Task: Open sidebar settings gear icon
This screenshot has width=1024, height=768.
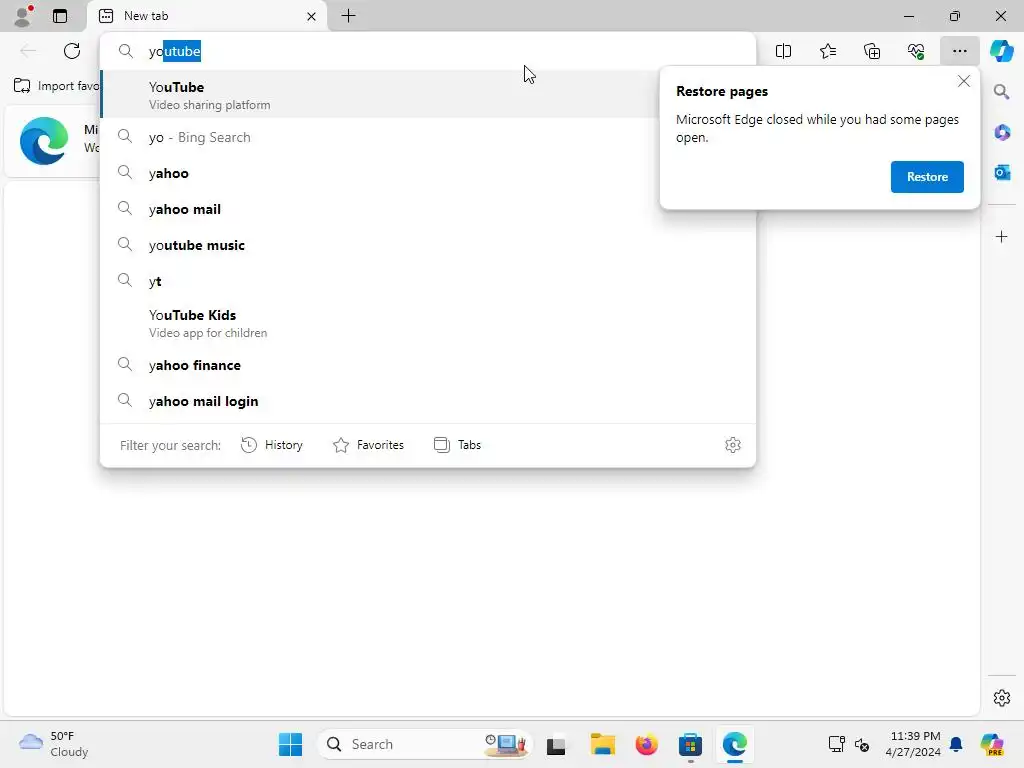Action: 1002,697
